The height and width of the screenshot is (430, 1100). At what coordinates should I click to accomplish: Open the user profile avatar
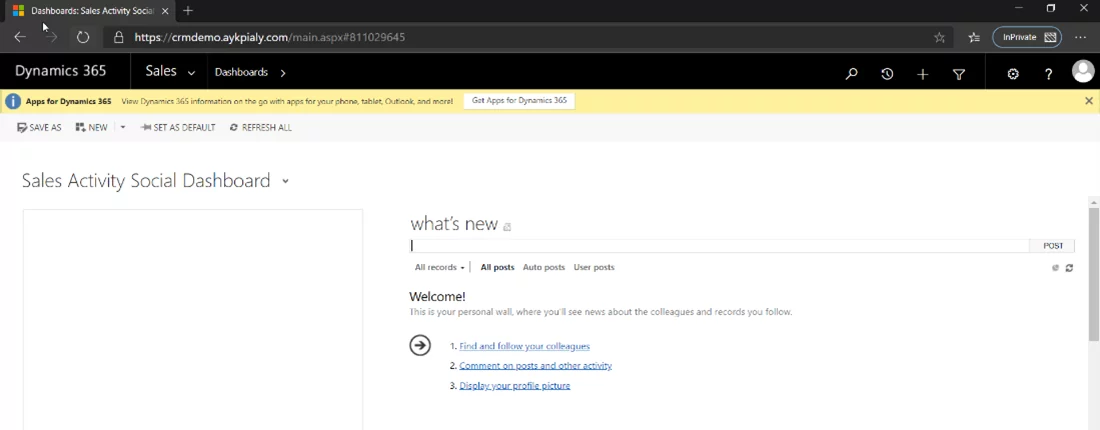[1083, 72]
